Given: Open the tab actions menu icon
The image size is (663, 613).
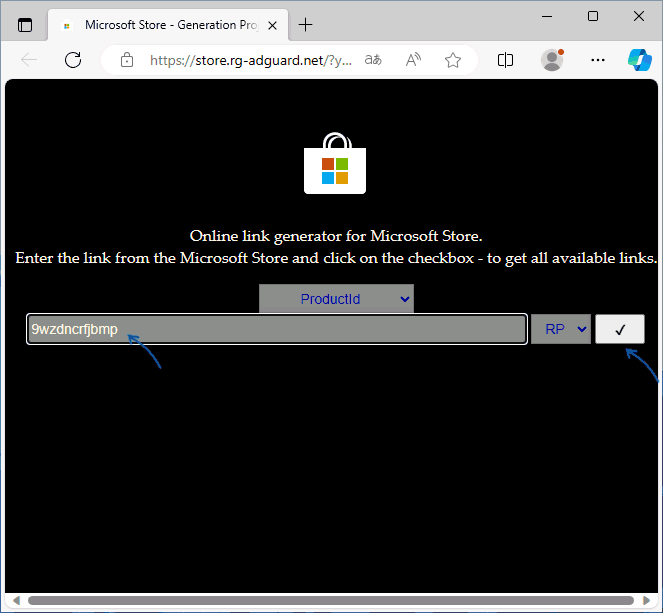Looking at the screenshot, I should coord(25,25).
